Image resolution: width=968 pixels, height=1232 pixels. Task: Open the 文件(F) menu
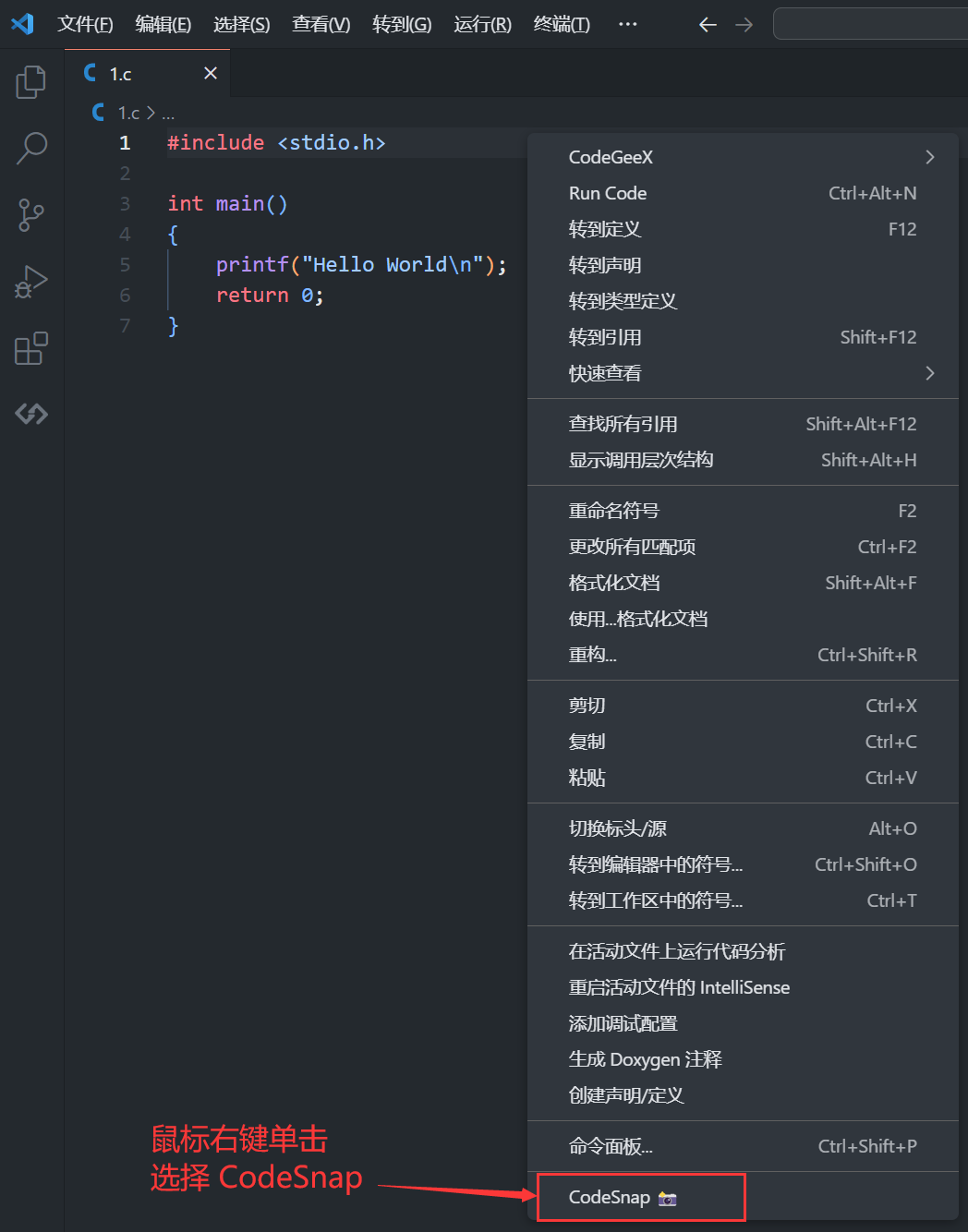click(x=85, y=24)
